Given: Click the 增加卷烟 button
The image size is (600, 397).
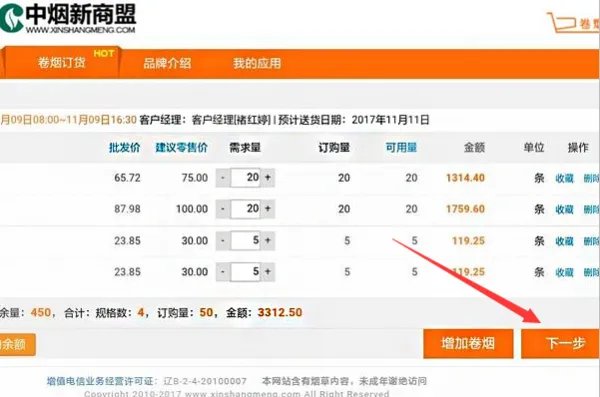Looking at the screenshot, I should point(468,343).
